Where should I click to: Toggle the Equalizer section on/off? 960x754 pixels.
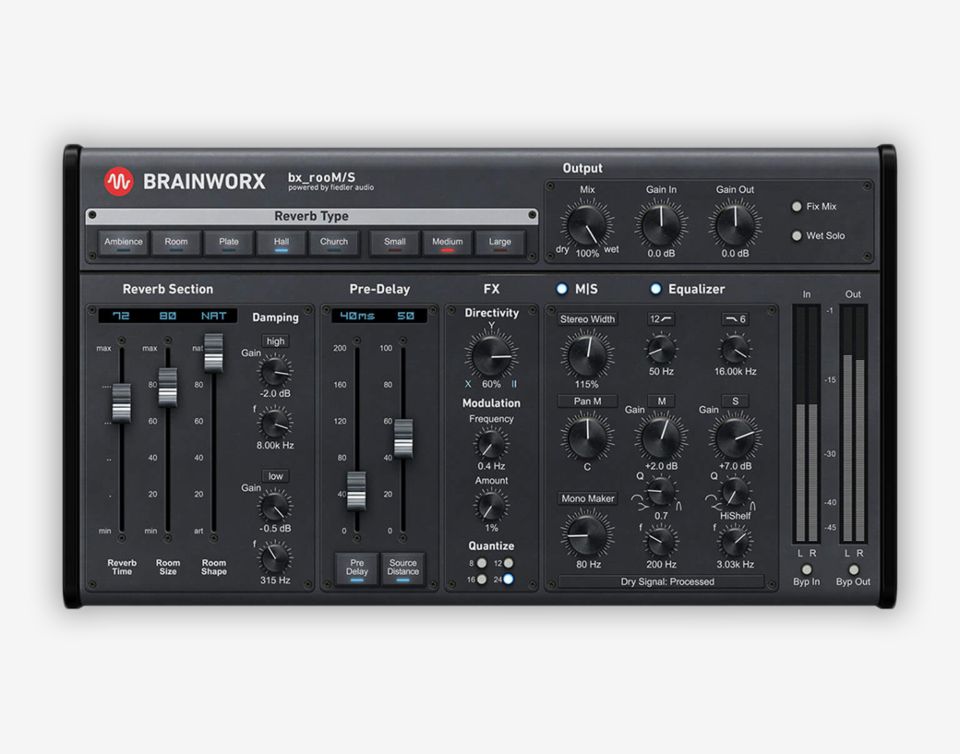pos(656,289)
